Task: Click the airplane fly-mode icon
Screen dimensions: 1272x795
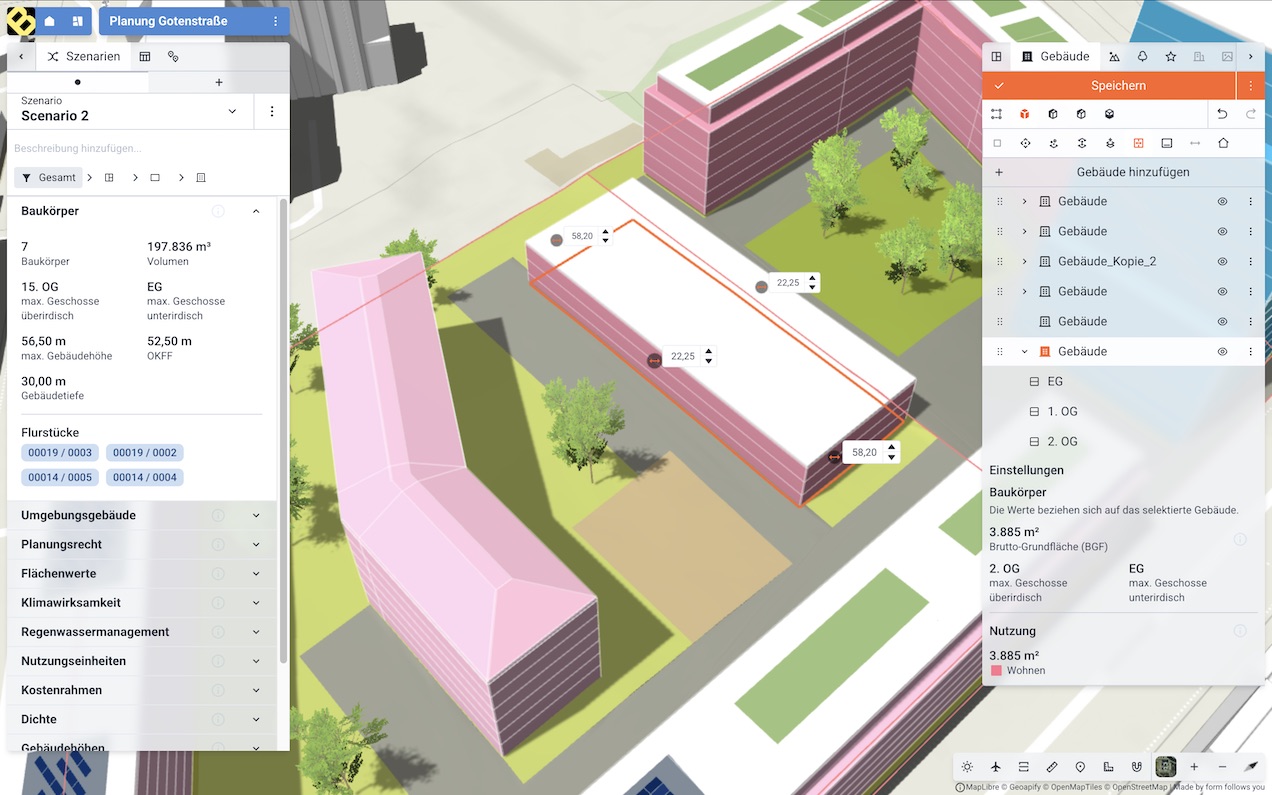Action: [996, 767]
